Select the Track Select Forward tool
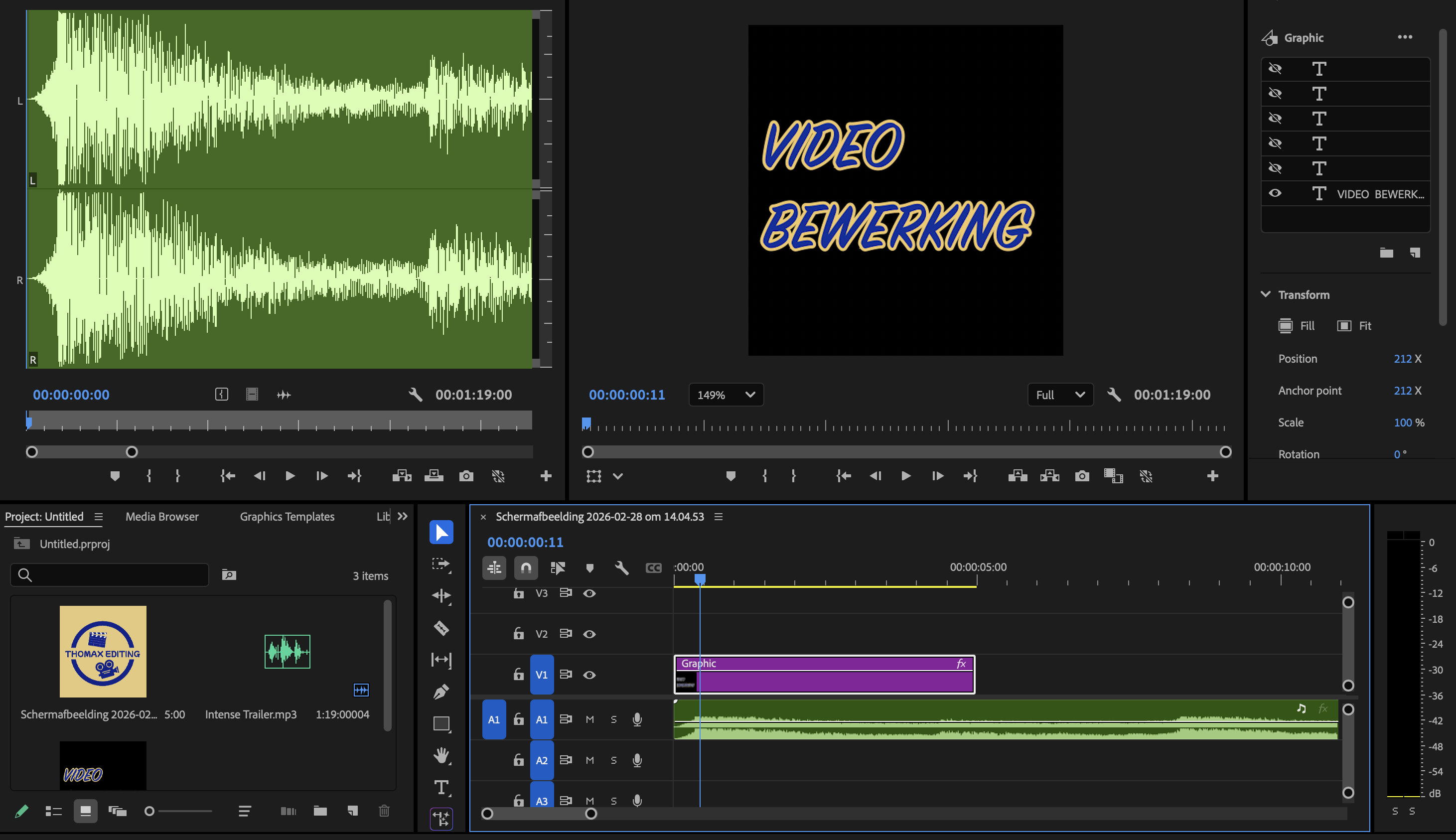The width and height of the screenshot is (1456, 840). pyautogui.click(x=441, y=564)
